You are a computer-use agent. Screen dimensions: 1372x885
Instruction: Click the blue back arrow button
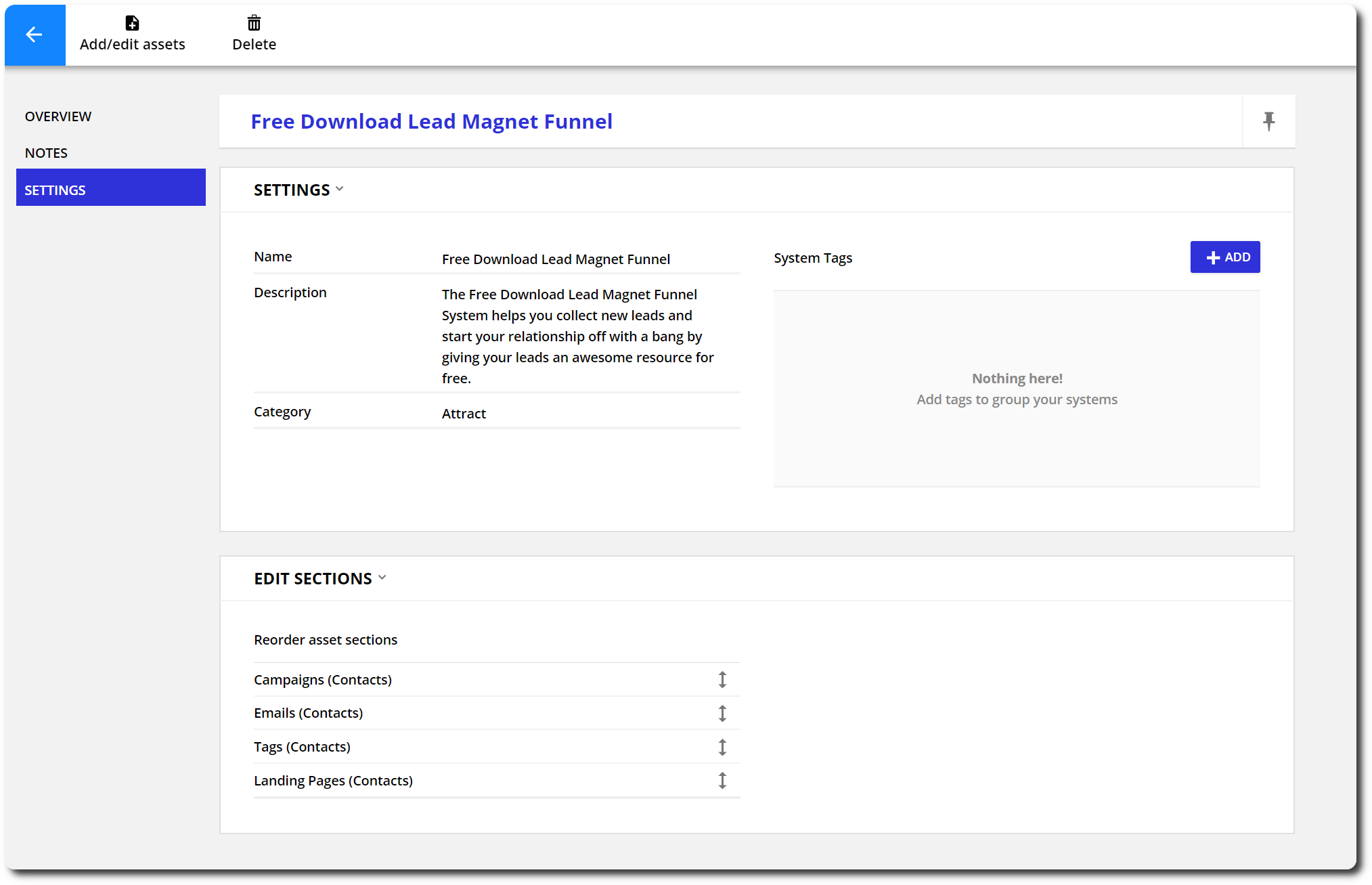tap(35, 35)
